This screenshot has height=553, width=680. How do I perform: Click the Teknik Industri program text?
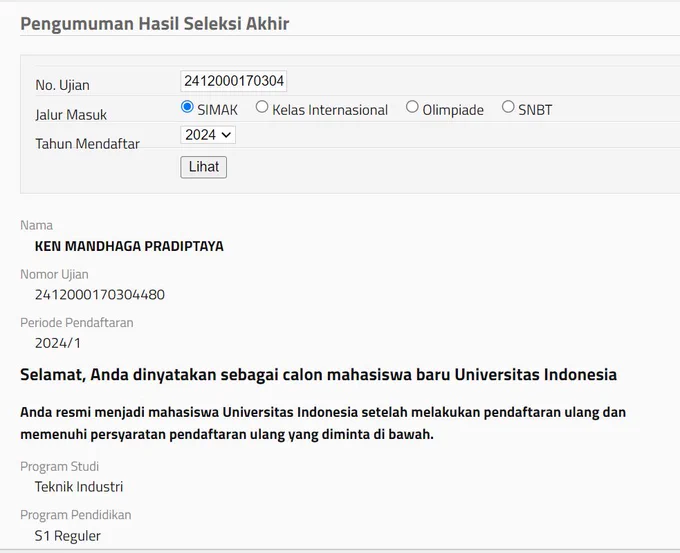(79, 487)
